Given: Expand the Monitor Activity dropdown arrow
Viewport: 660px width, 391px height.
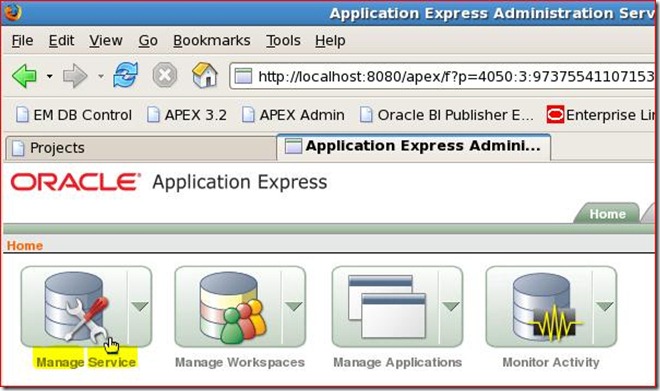Looking at the screenshot, I should (x=605, y=306).
